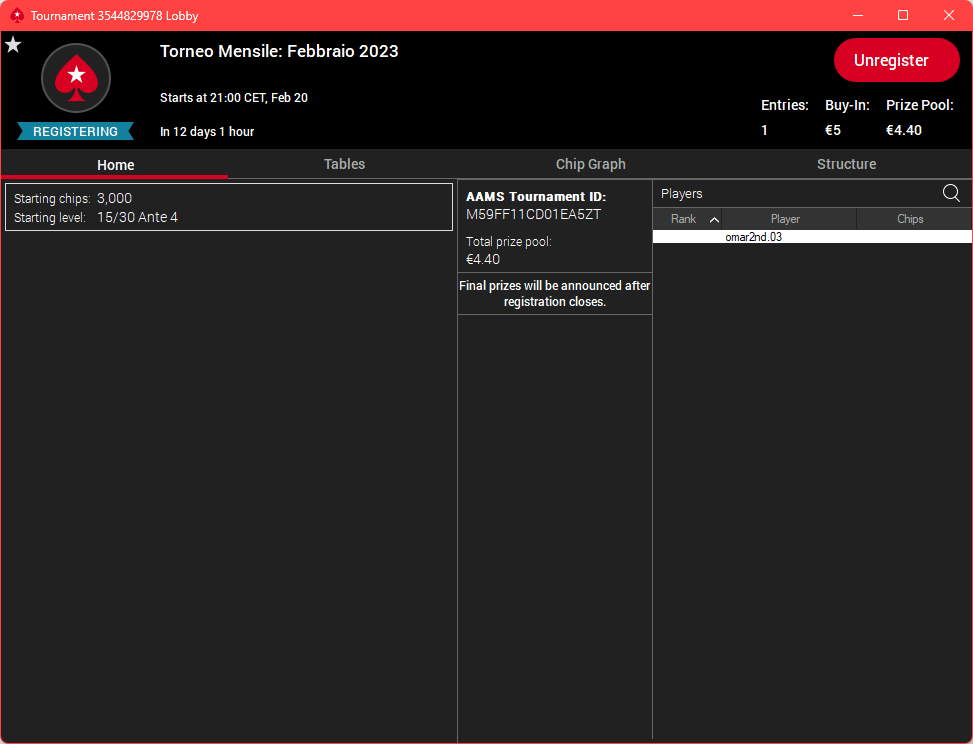The width and height of the screenshot is (973, 744).
Task: Maximize the tournament lobby window
Action: (903, 16)
